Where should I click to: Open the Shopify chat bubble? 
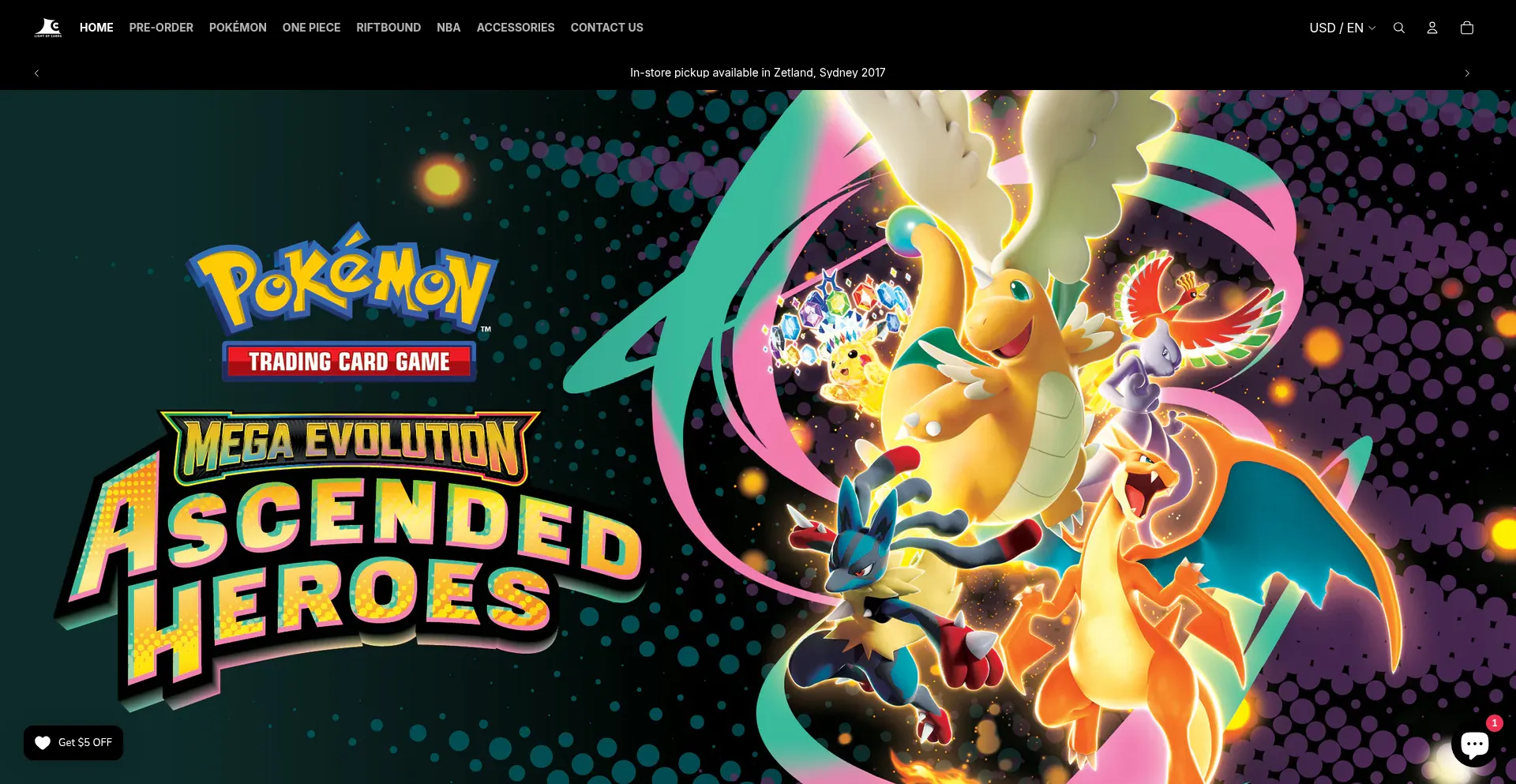click(1474, 743)
